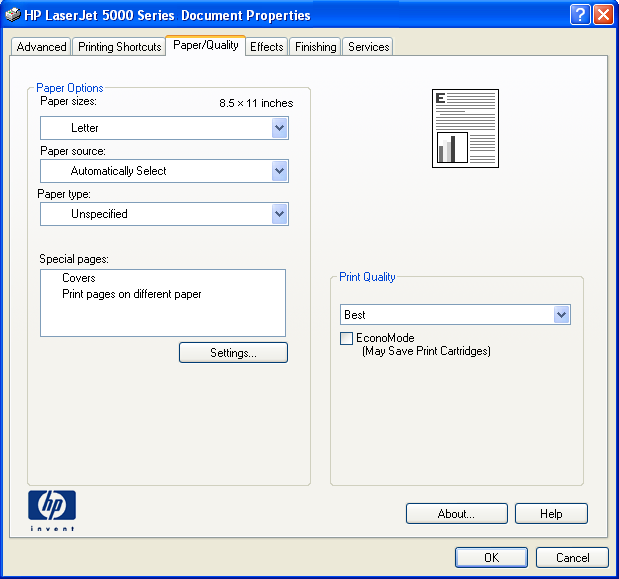This screenshot has height=579, width=619.
Task: Click the title bar Help question mark
Action: [x=580, y=15]
